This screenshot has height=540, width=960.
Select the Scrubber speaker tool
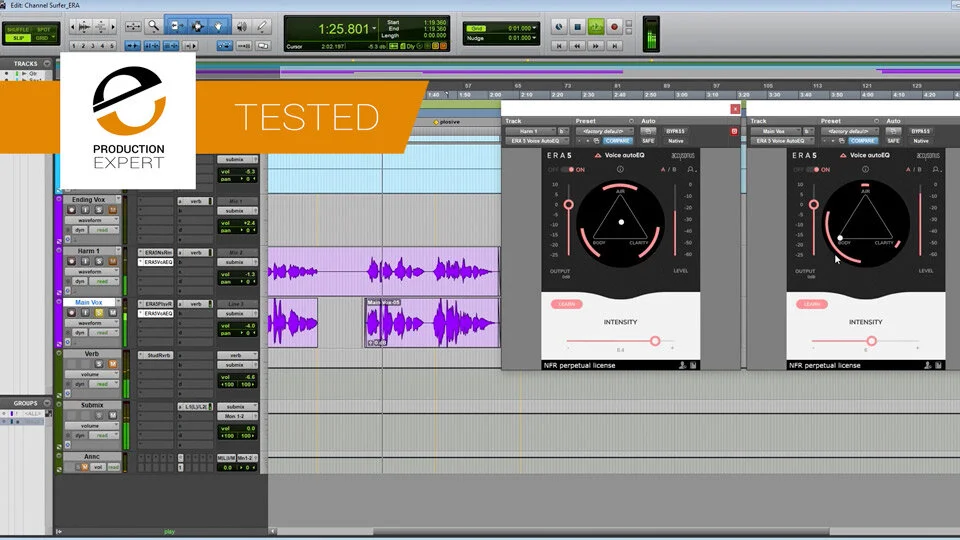pyautogui.click(x=242, y=26)
